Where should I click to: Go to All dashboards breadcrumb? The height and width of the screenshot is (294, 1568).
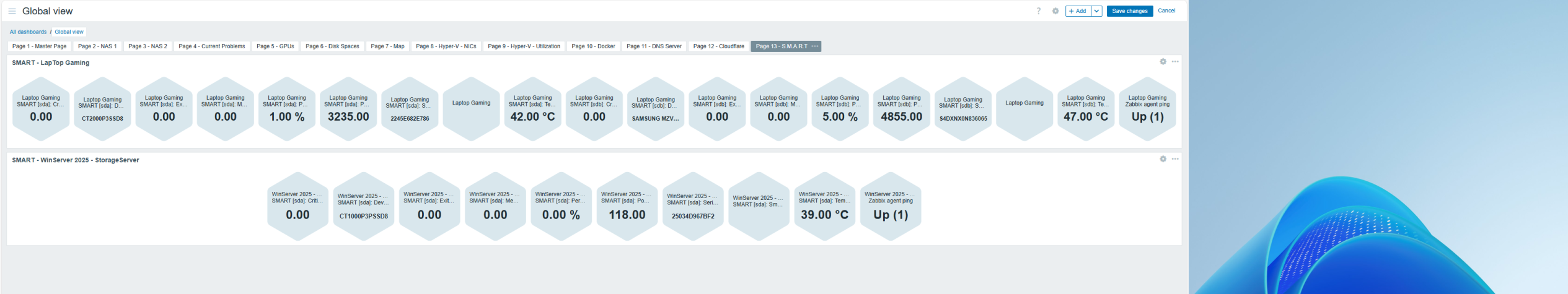[x=28, y=32]
